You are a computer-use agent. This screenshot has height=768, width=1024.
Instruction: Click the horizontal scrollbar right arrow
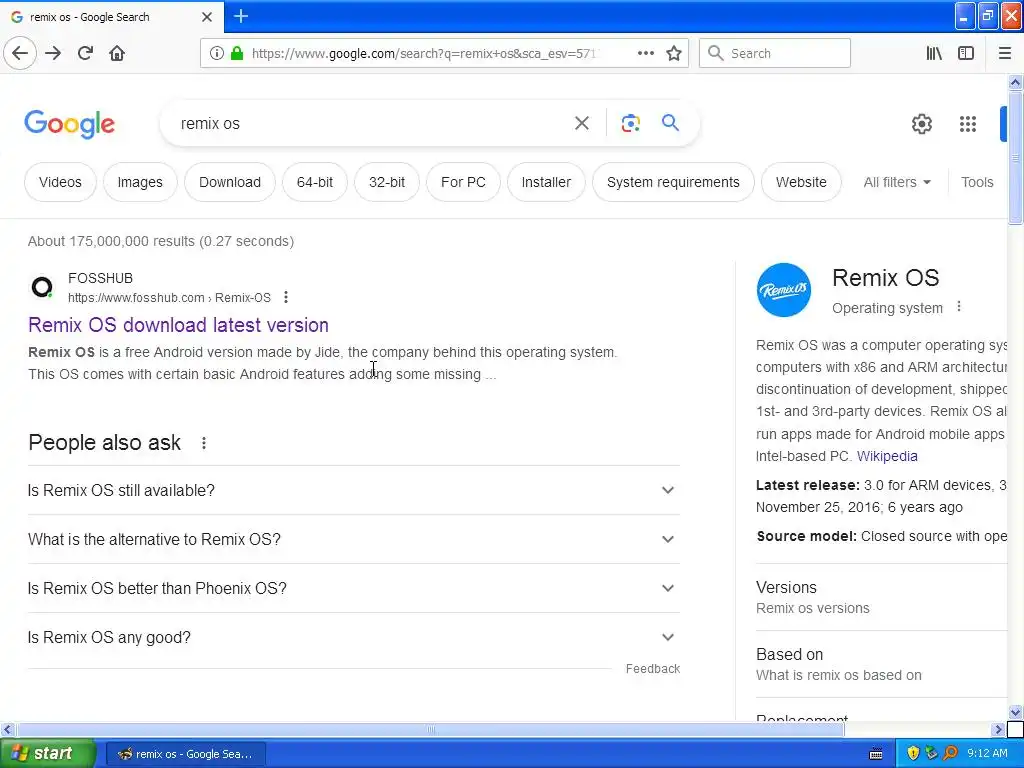point(997,729)
